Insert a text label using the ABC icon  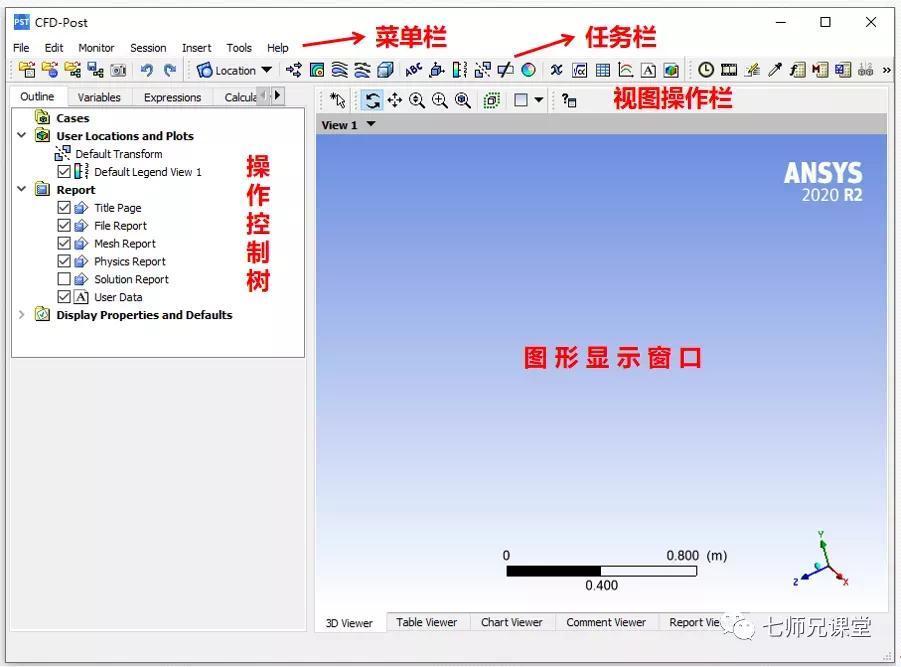click(412, 70)
